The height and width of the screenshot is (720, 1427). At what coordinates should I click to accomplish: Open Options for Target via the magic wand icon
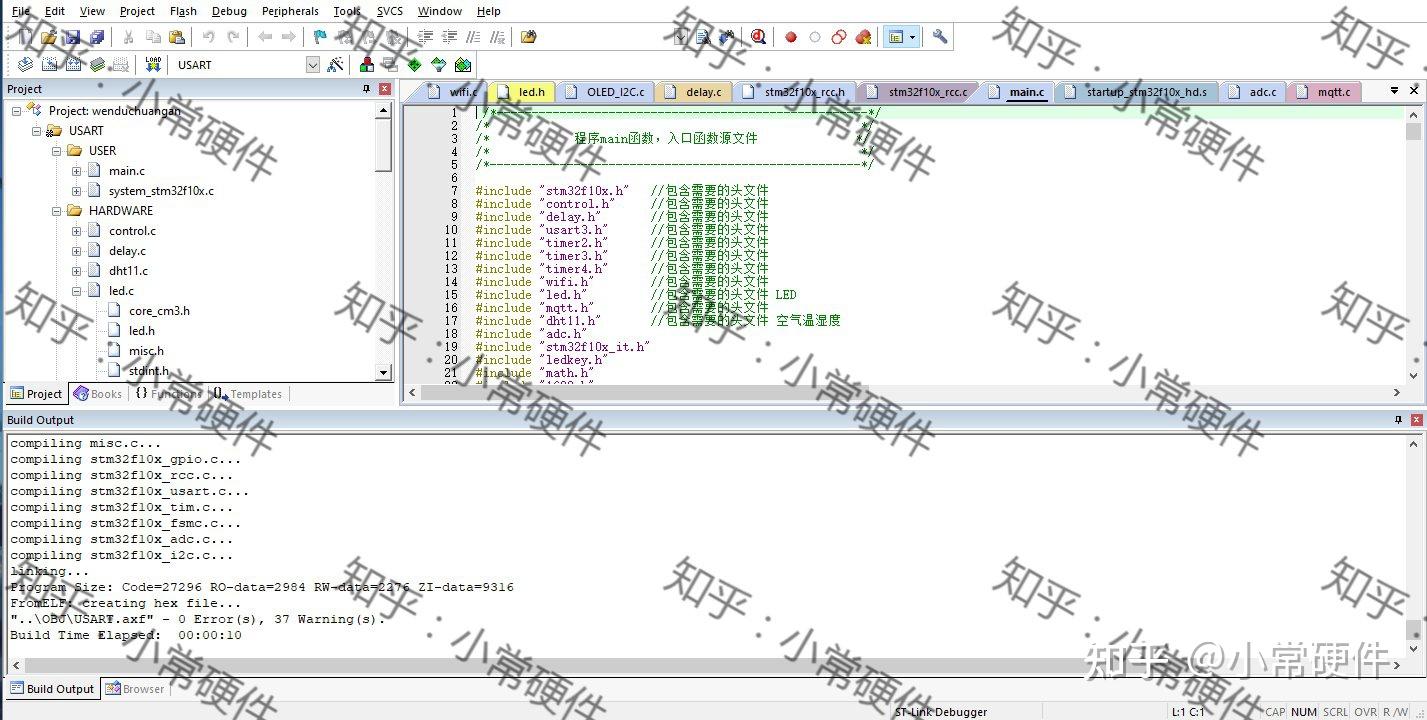336,65
